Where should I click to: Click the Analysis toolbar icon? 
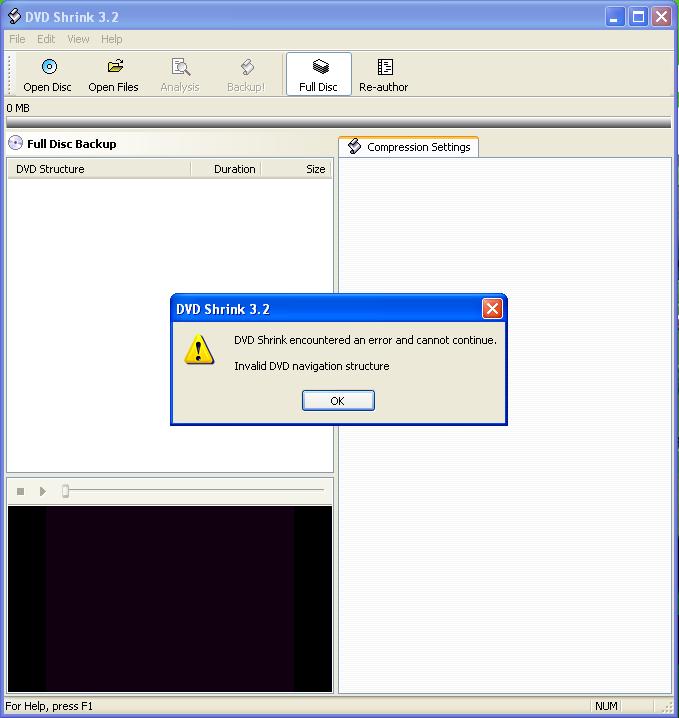coord(180,67)
